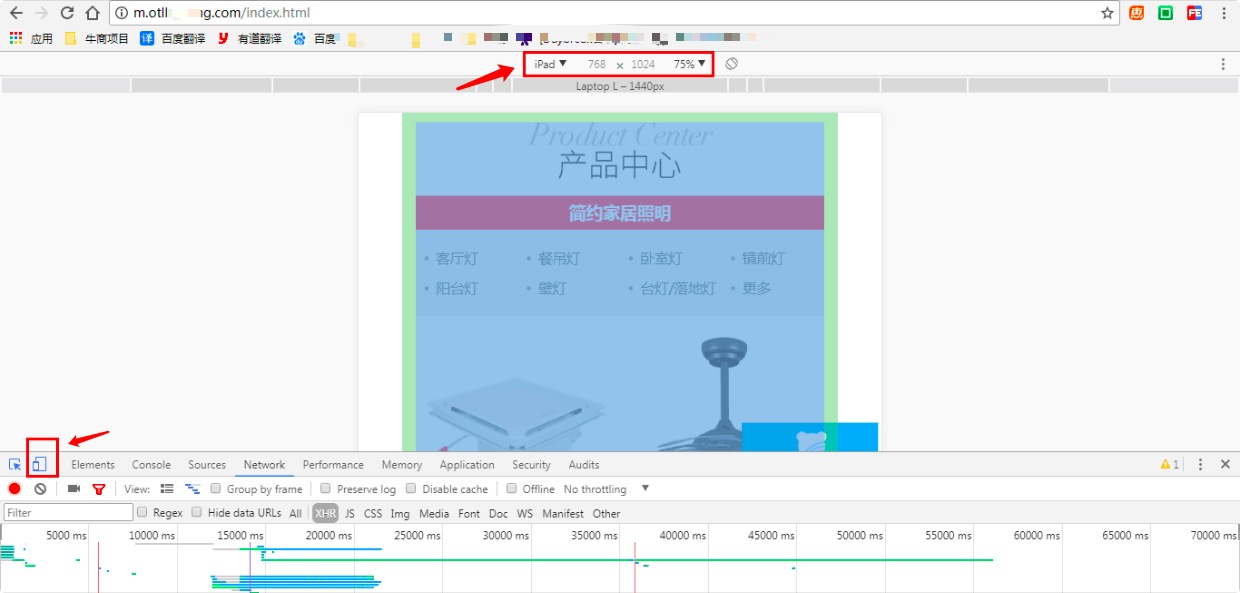Open the 百度翻译 bookmark
This screenshot has width=1240, height=593.
click(172, 39)
